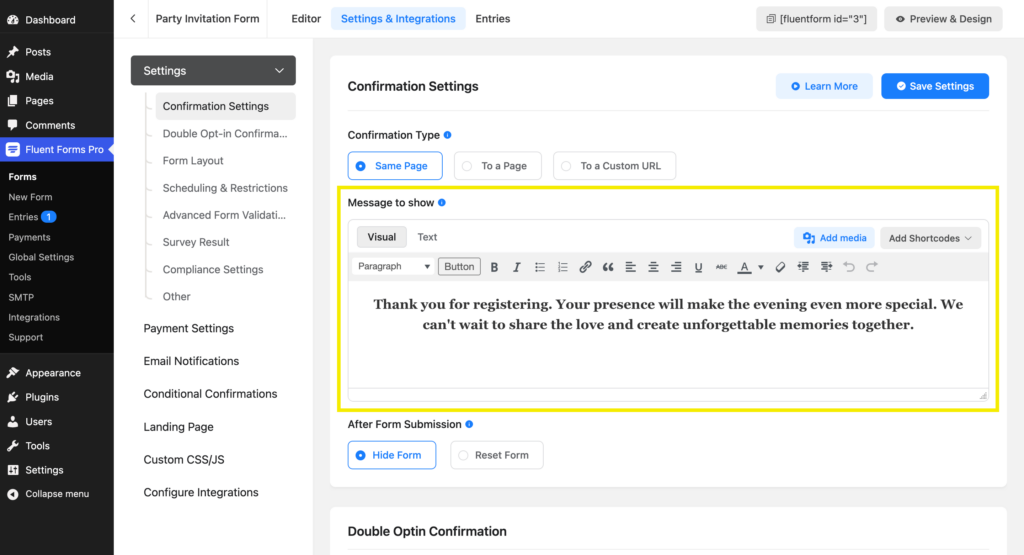Viewport: 1024px width, 555px height.
Task: Click Add media button
Action: (x=834, y=238)
